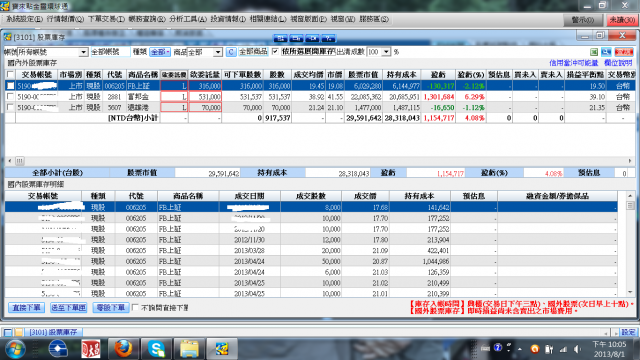Open the 種類 全部 dropdown
This screenshot has height=360, width=640.
coord(160,52)
